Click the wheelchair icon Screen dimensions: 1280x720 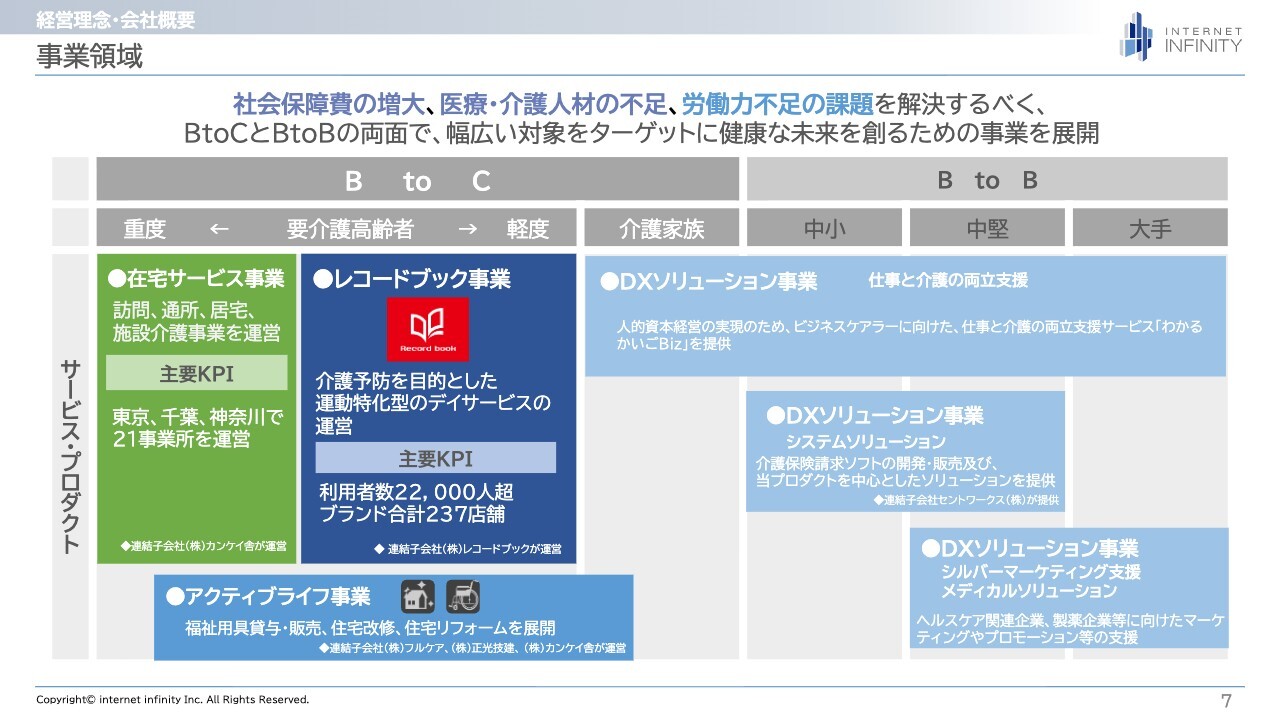462,597
